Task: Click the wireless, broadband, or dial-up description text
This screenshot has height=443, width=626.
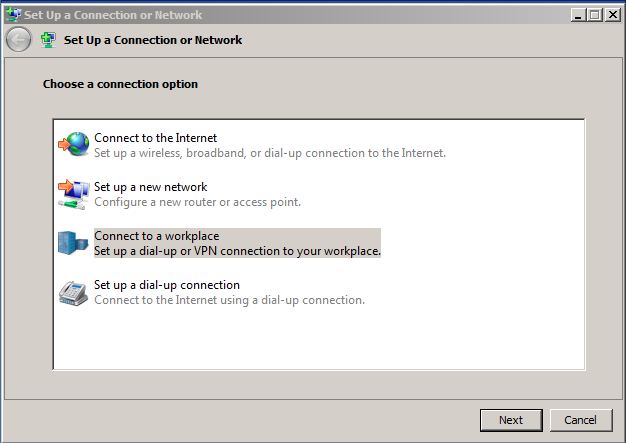Action: [269, 153]
